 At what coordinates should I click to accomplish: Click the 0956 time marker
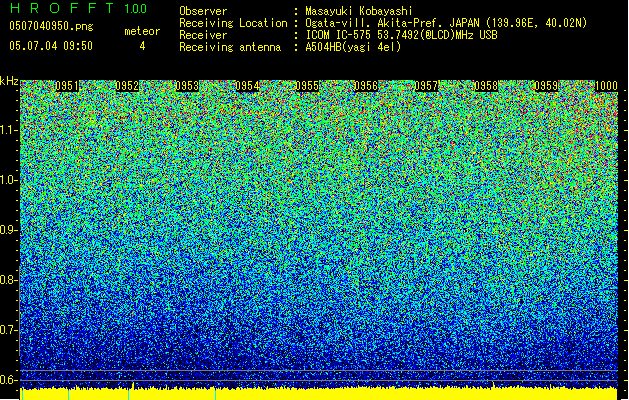pyautogui.click(x=366, y=86)
